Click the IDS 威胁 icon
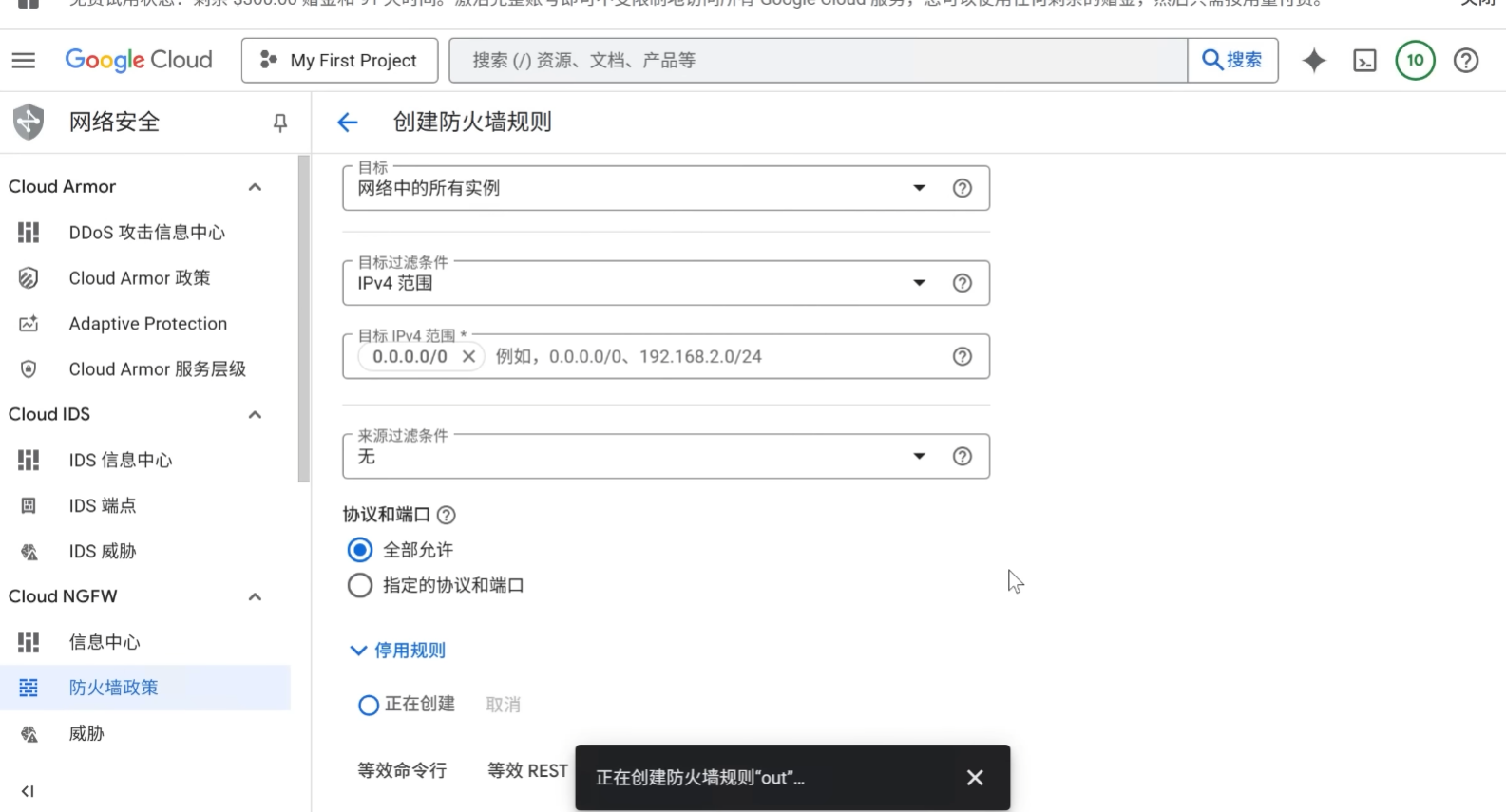Screen dimensions: 1506x812 click(x=29, y=552)
